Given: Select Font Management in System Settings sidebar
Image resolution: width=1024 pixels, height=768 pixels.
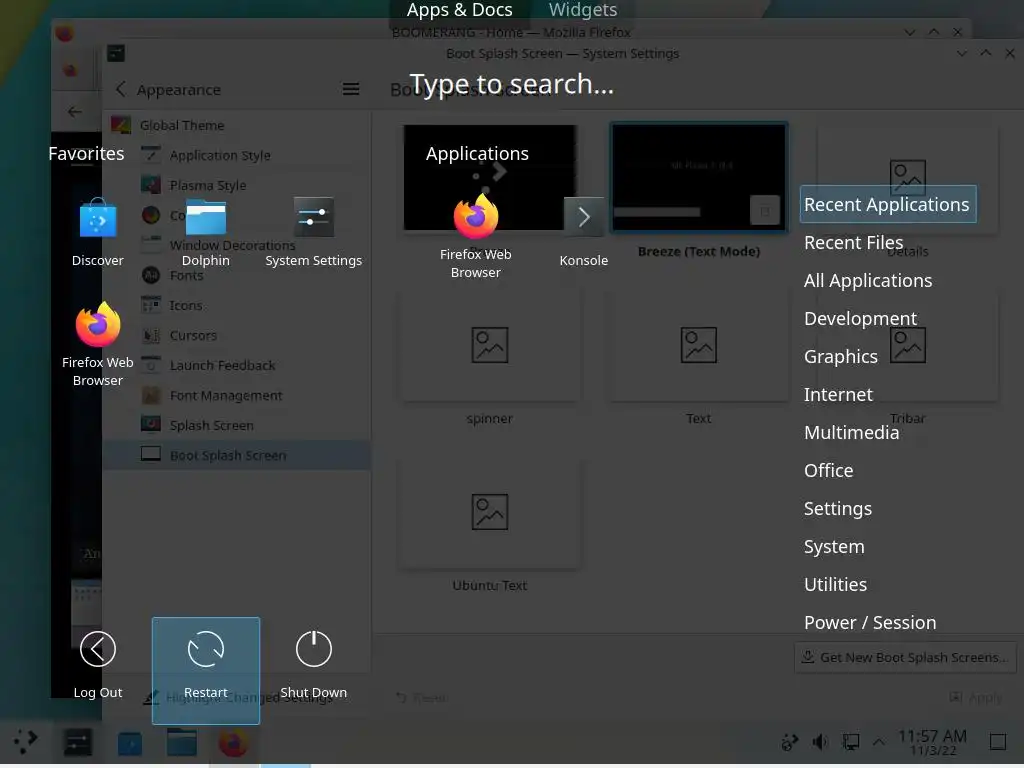Looking at the screenshot, I should click(236, 395).
